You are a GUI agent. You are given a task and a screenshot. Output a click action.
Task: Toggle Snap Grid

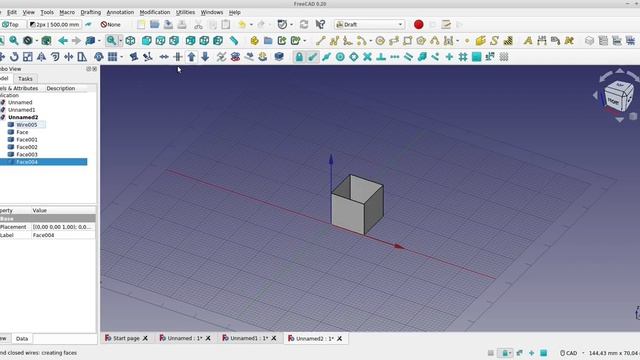click(463, 57)
